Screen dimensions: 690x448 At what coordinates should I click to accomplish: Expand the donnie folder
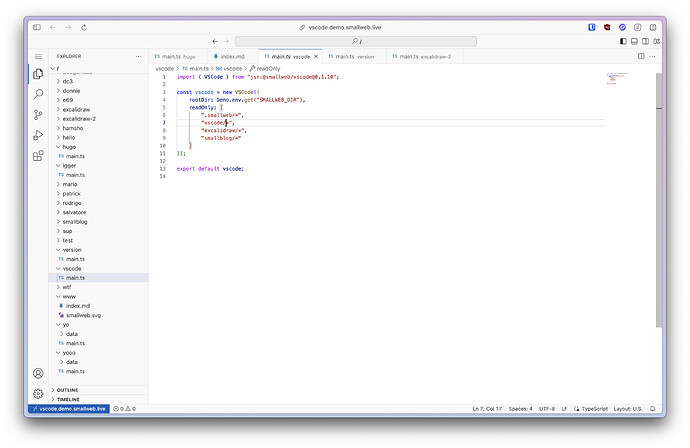point(99,91)
